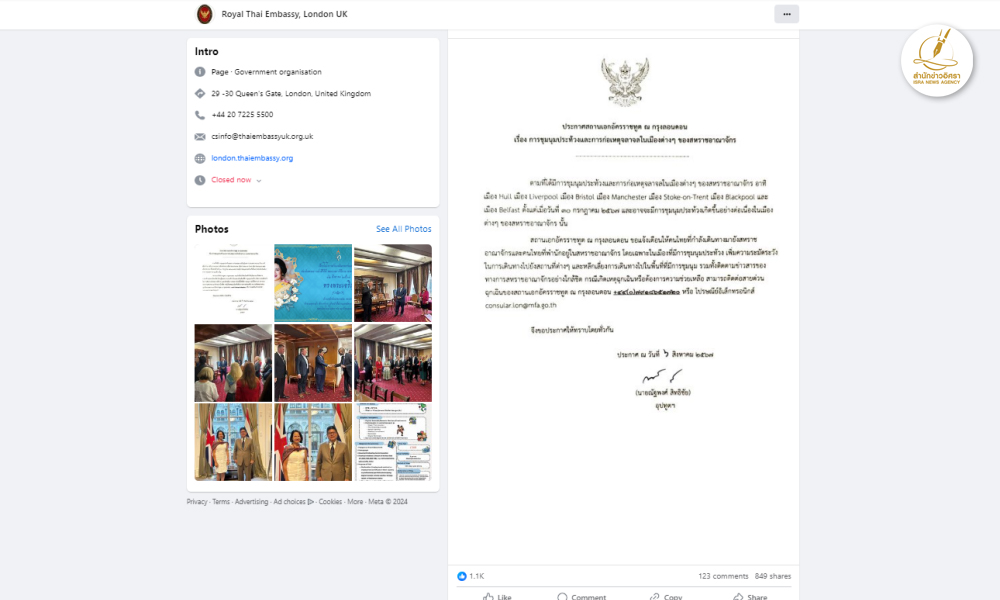
Task: Expand the Closed now opening hours
Action: coord(236,180)
